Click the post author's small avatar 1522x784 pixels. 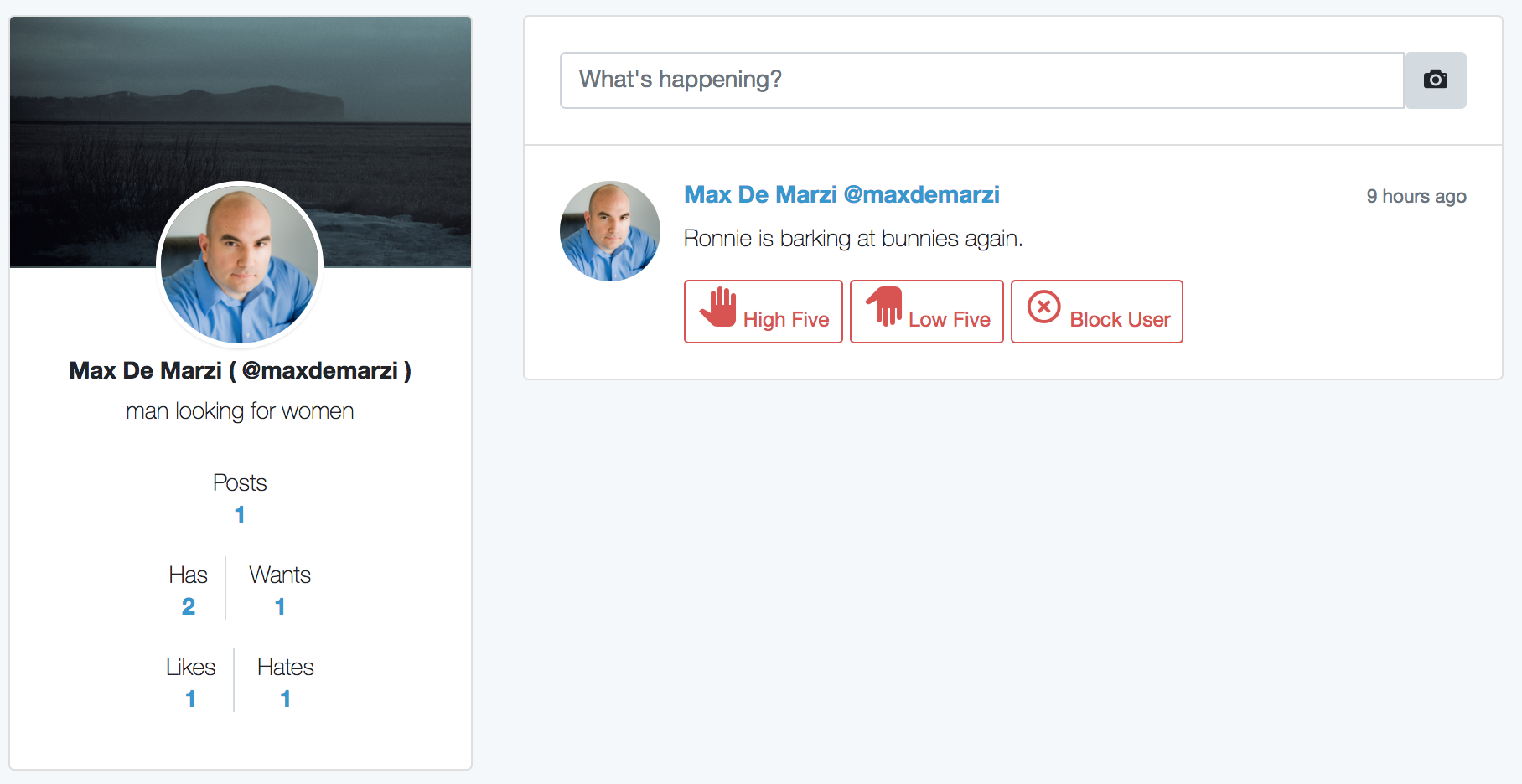click(x=609, y=231)
